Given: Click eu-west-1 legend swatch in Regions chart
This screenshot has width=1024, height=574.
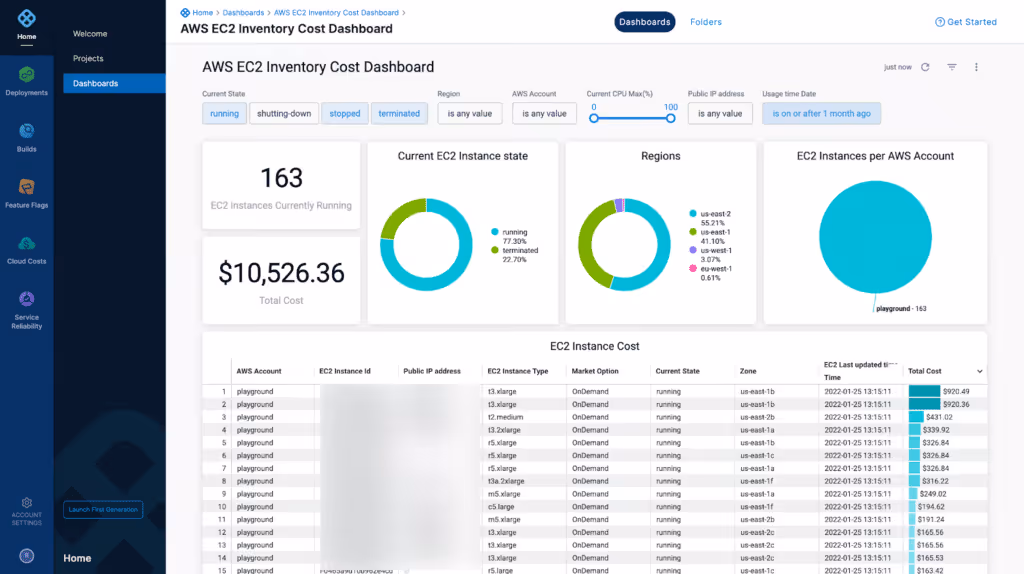Looking at the screenshot, I should coord(693,268).
